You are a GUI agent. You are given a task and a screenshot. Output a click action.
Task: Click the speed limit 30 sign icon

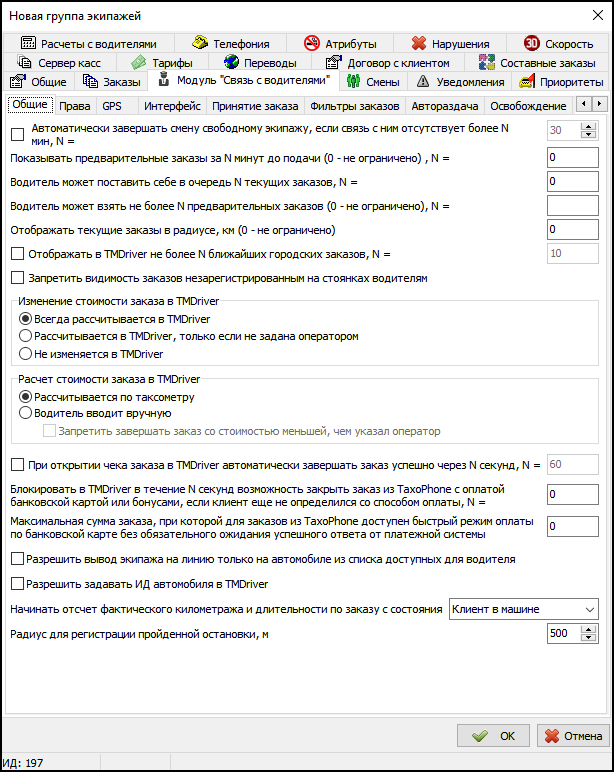[x=532, y=44]
